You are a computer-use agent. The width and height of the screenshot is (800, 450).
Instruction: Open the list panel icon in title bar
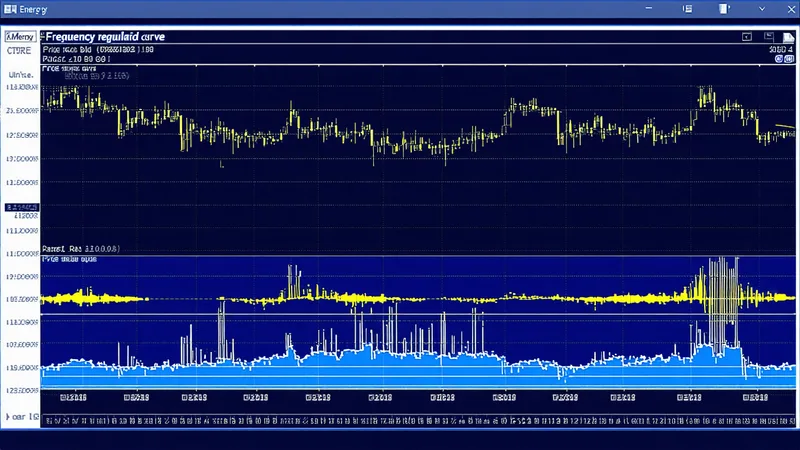click(688, 9)
